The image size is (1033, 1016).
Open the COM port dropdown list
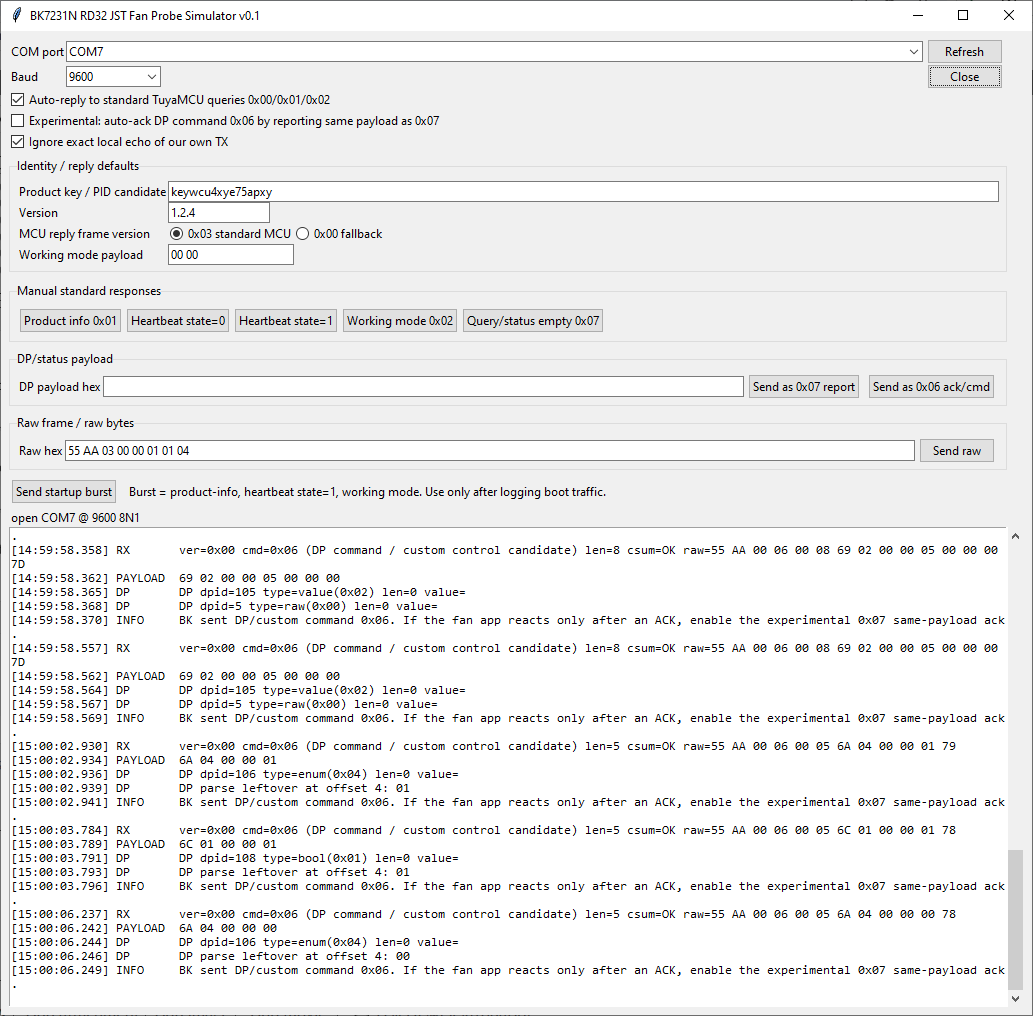coord(914,52)
